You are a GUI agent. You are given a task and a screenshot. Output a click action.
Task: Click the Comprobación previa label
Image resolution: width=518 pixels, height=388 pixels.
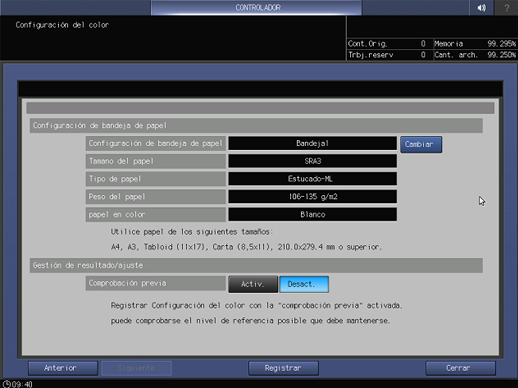156,283
